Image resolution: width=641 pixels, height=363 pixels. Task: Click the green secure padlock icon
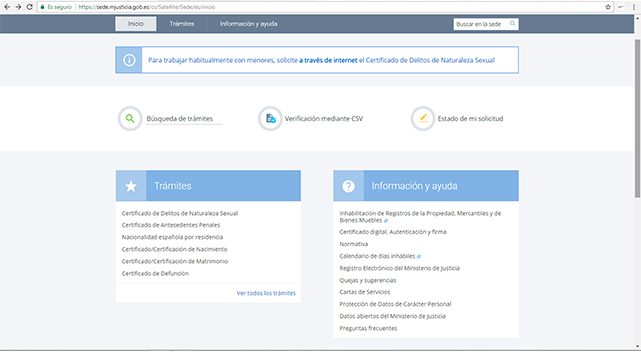(42, 7)
